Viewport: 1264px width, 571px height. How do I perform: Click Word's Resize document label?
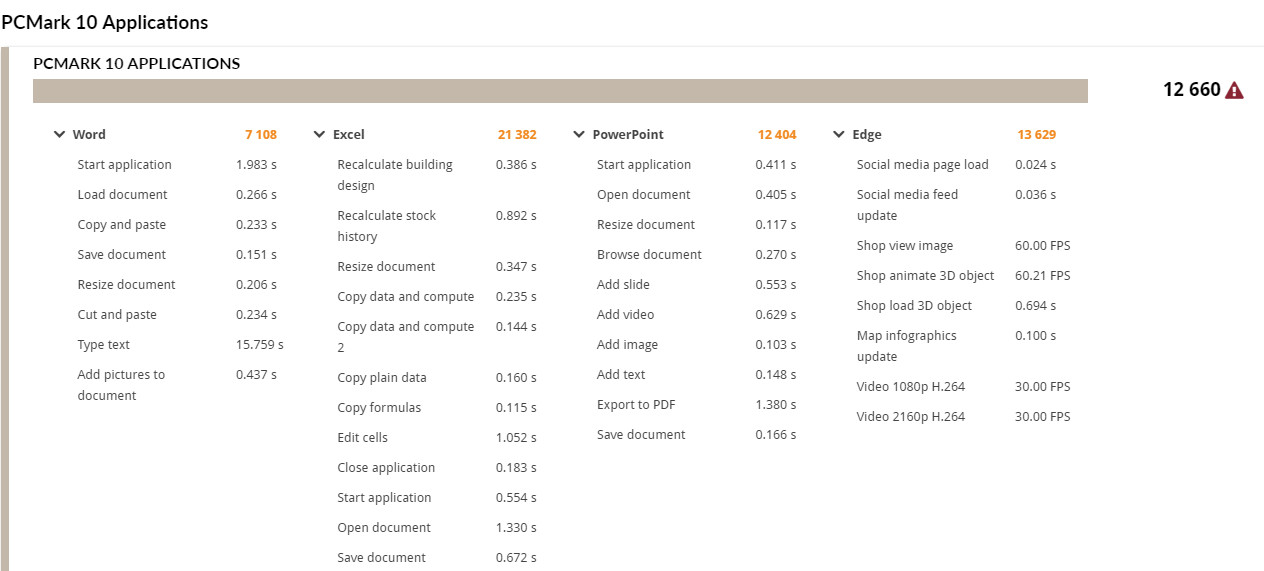[x=126, y=284]
